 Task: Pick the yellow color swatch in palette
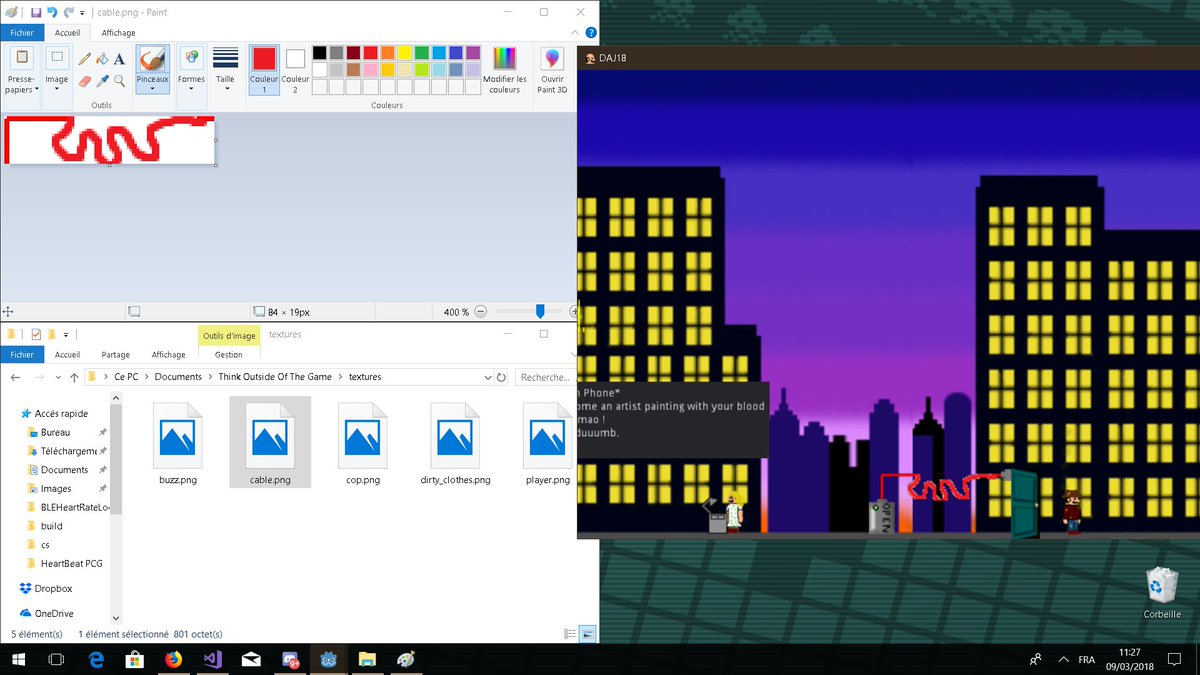pyautogui.click(x=404, y=53)
